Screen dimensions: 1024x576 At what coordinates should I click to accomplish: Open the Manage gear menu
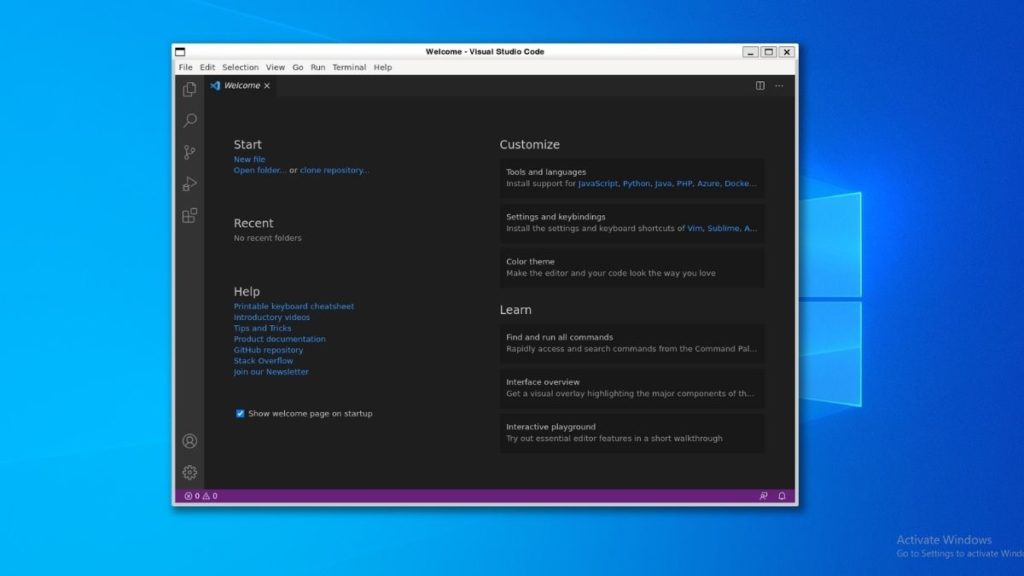189,472
